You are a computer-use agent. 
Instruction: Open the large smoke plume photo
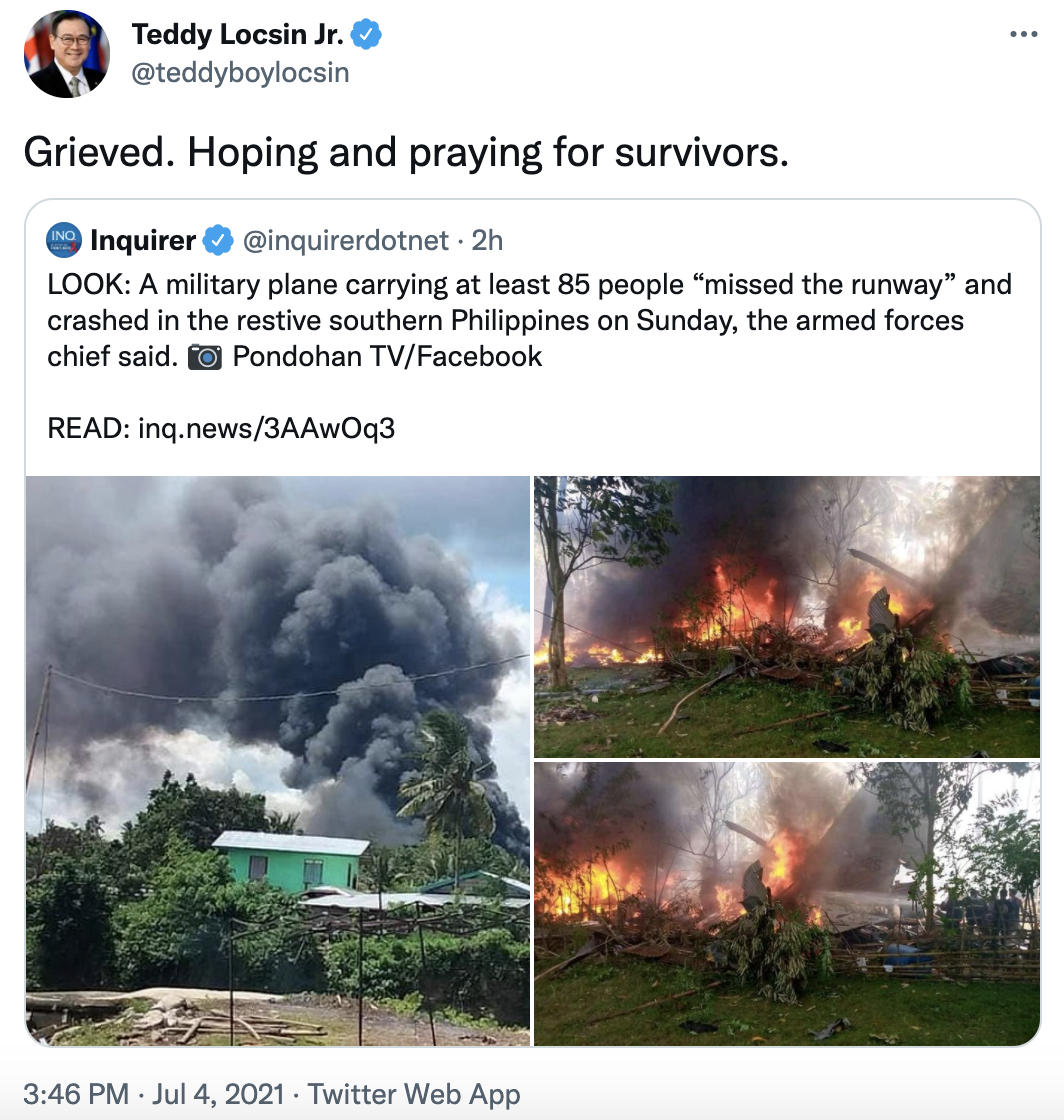277,760
